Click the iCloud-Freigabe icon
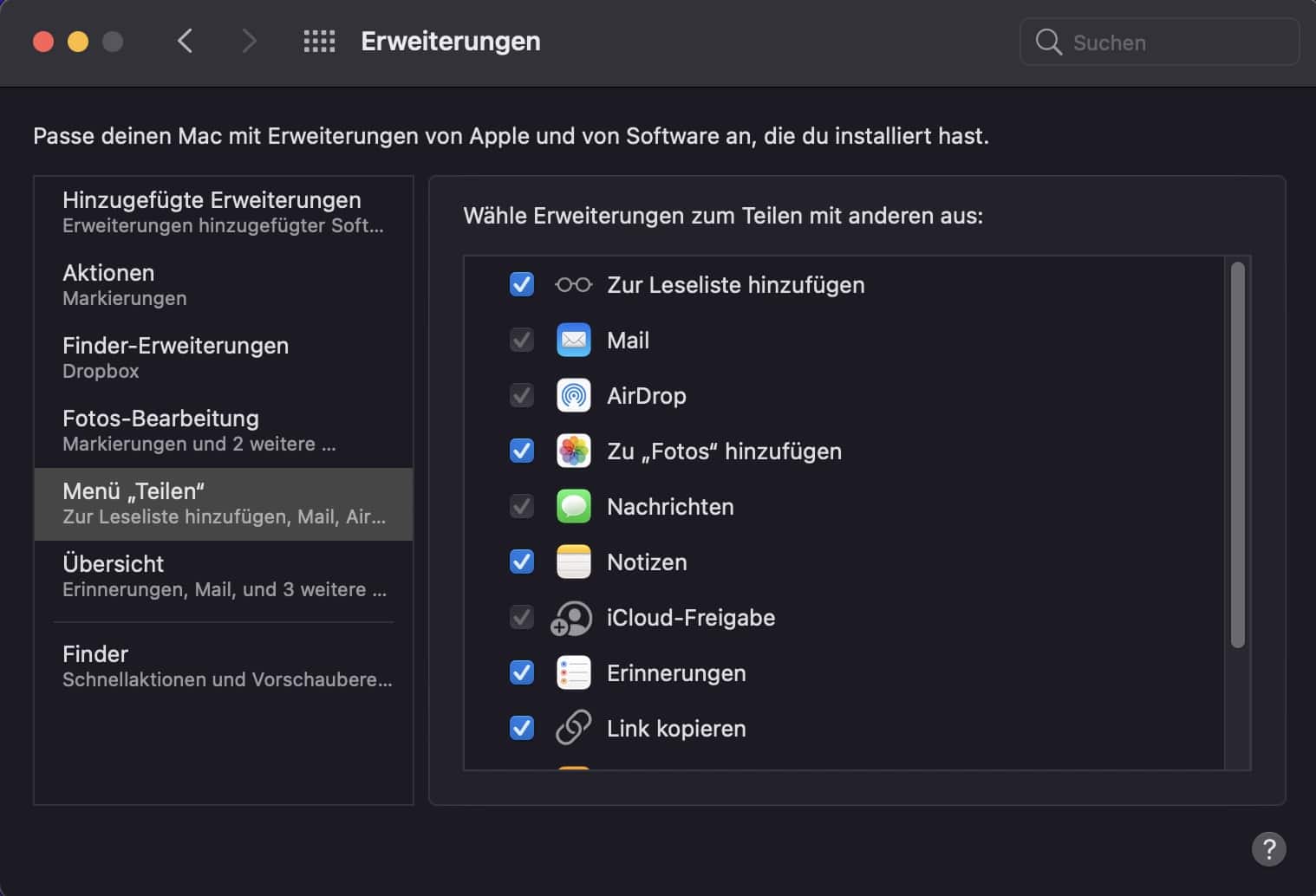Screen dimensions: 1316x896 pos(572,619)
